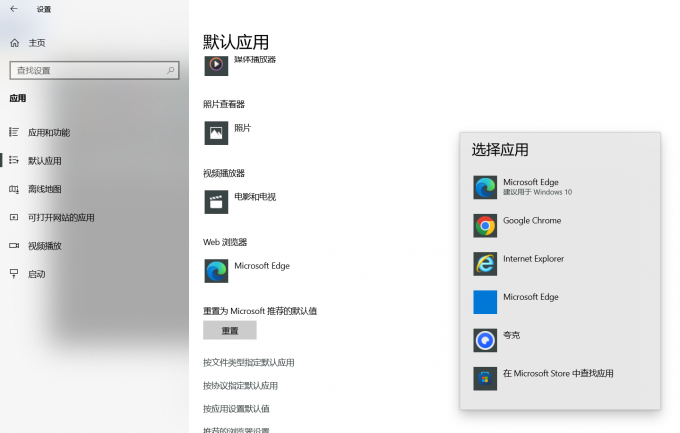Image resolution: width=680 pixels, height=433 pixels.
Task: Click the 视频播放 camera icon
Action: pos(14,246)
